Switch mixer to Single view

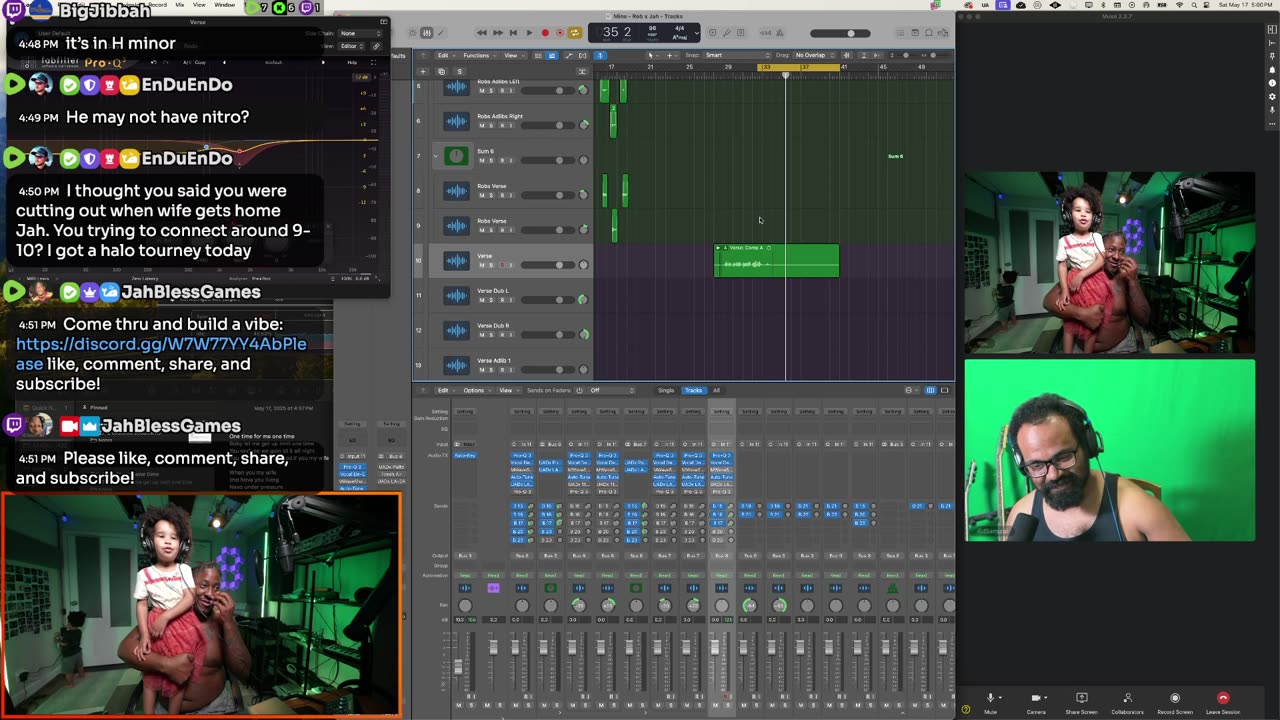(x=666, y=390)
